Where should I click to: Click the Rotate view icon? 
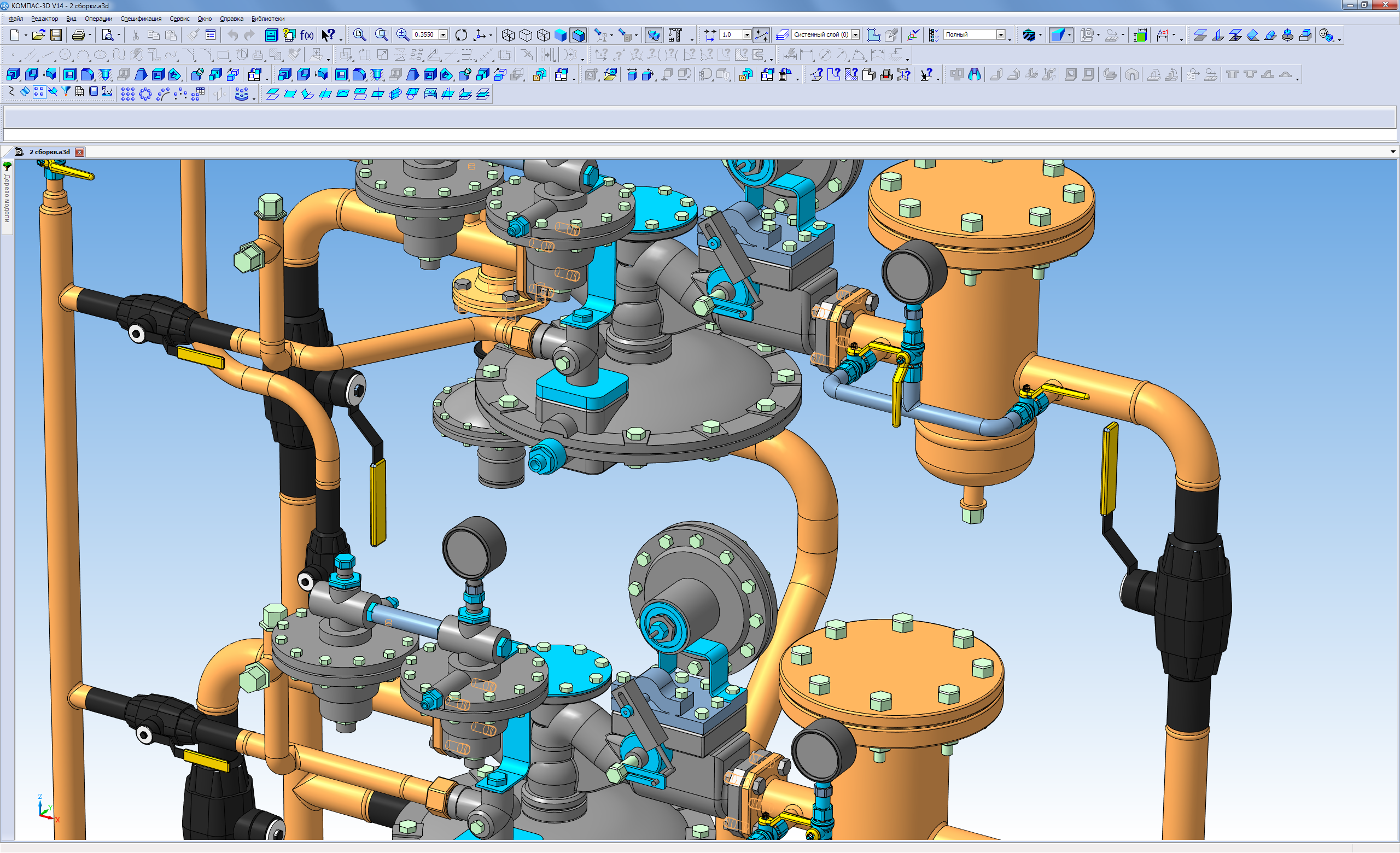pos(462,35)
